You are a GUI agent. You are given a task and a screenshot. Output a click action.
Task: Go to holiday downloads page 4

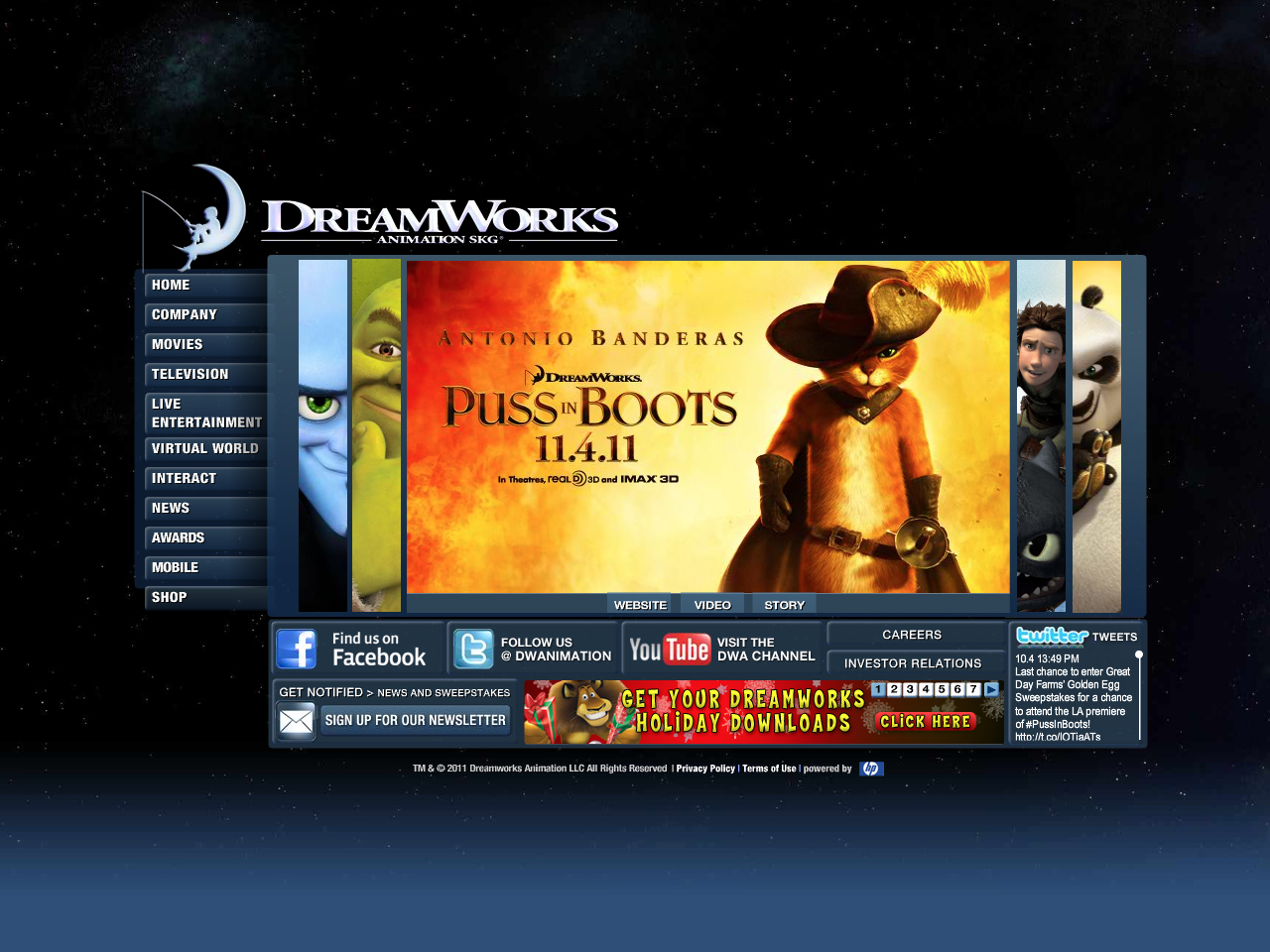click(926, 689)
